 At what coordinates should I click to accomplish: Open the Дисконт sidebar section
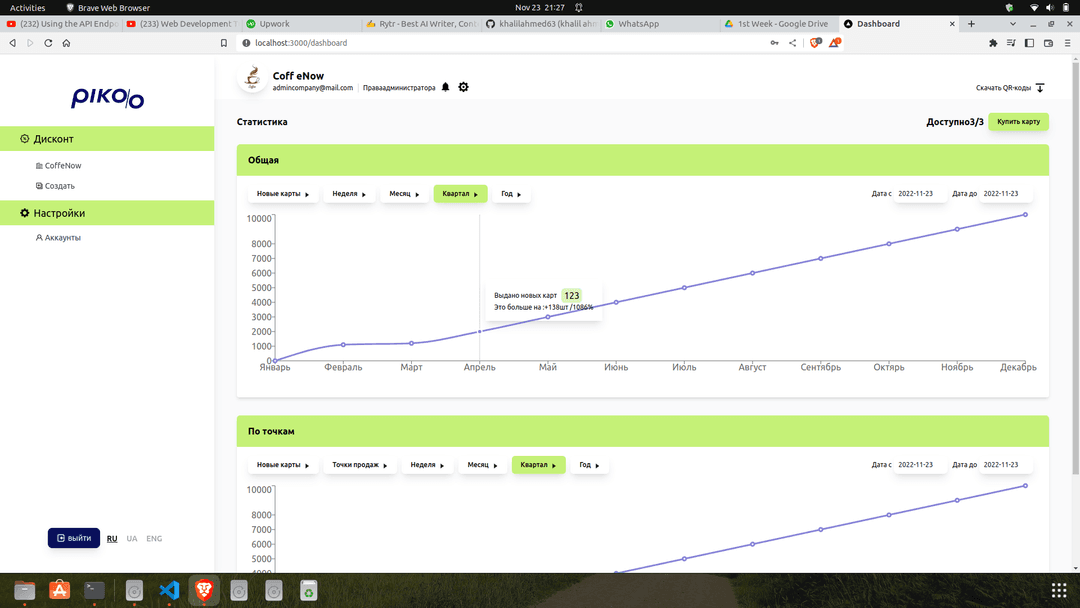click(107, 138)
